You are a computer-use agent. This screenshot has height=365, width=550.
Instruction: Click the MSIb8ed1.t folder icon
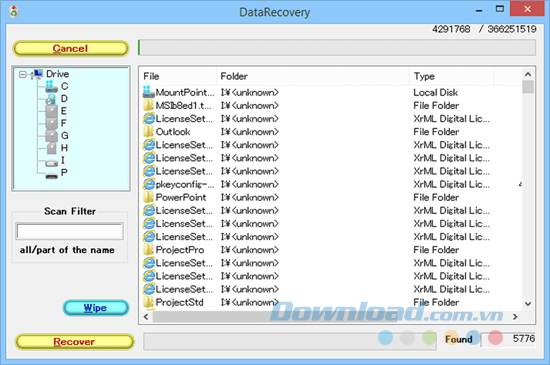coord(148,105)
